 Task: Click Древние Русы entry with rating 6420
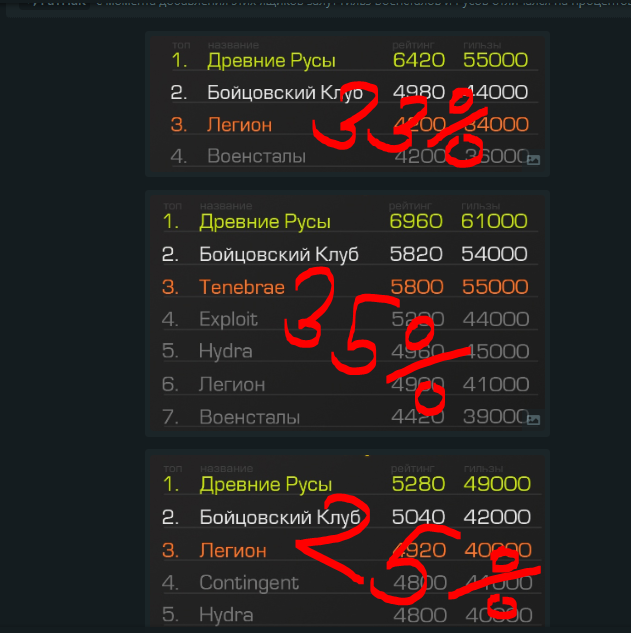pos(271,61)
